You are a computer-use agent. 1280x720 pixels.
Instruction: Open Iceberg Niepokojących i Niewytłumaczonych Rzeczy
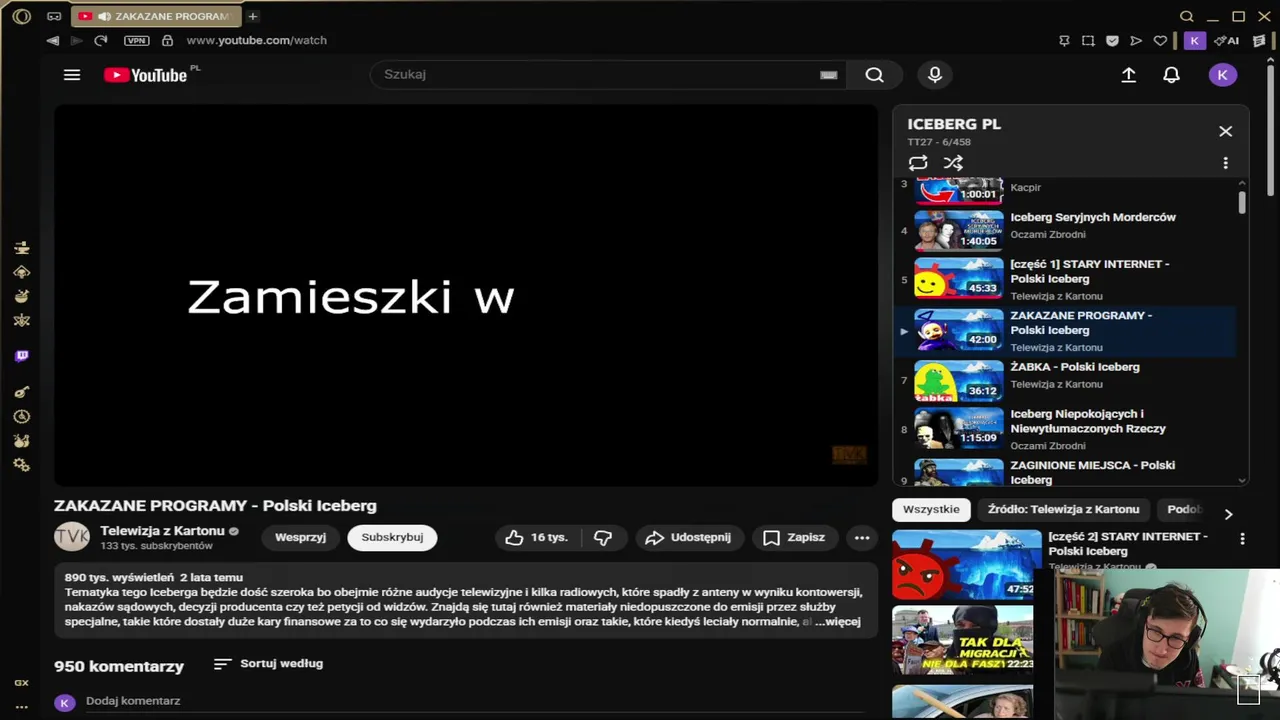click(1065, 429)
